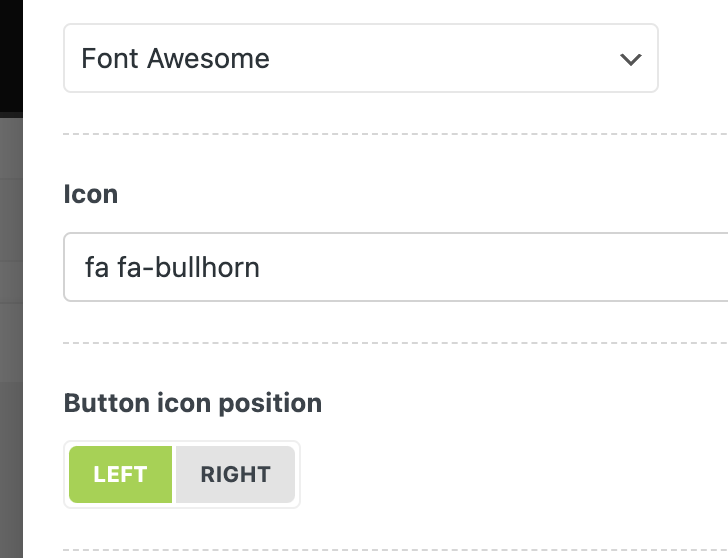
Task: Set button icon position to LEFT
Action: [121, 474]
